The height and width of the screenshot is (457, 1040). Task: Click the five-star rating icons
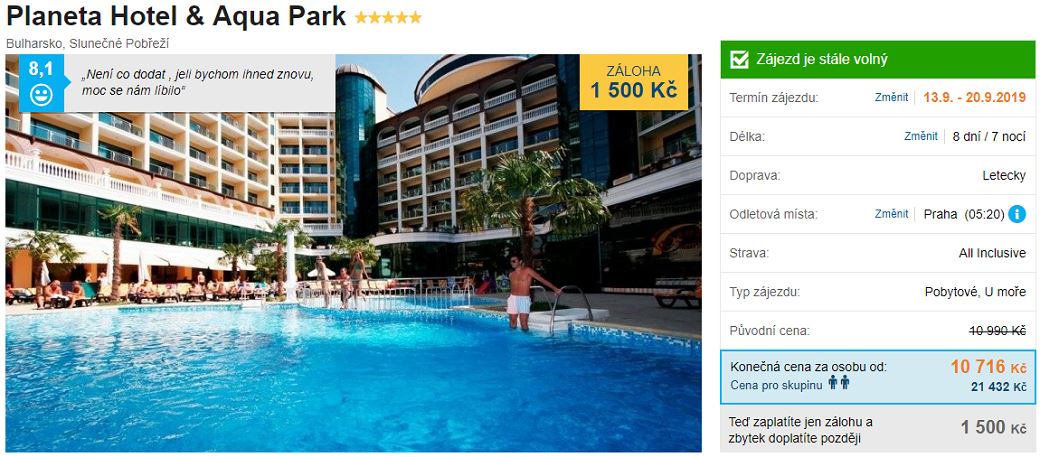pos(388,18)
